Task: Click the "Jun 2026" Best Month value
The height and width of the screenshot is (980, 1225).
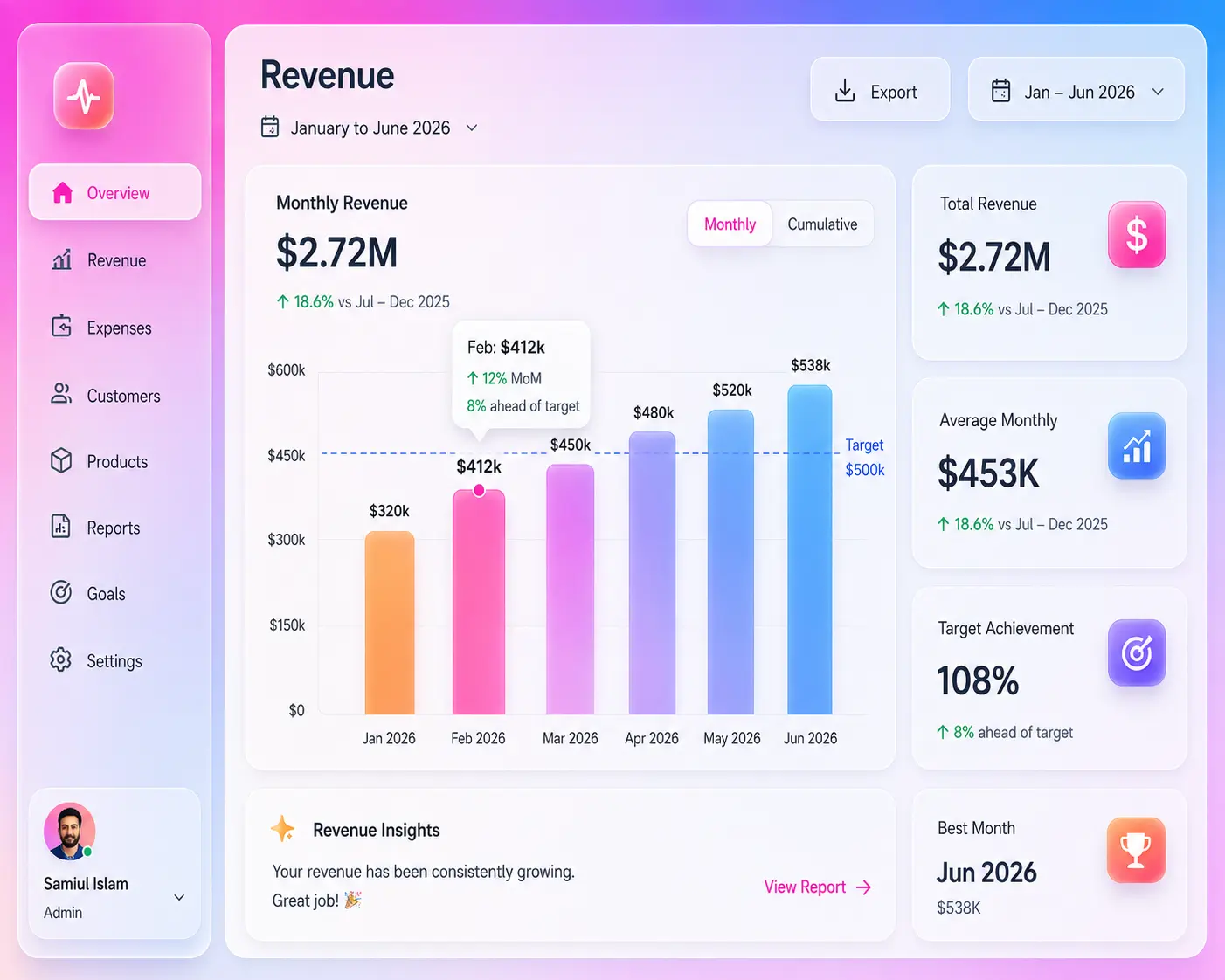Action: tap(986, 872)
